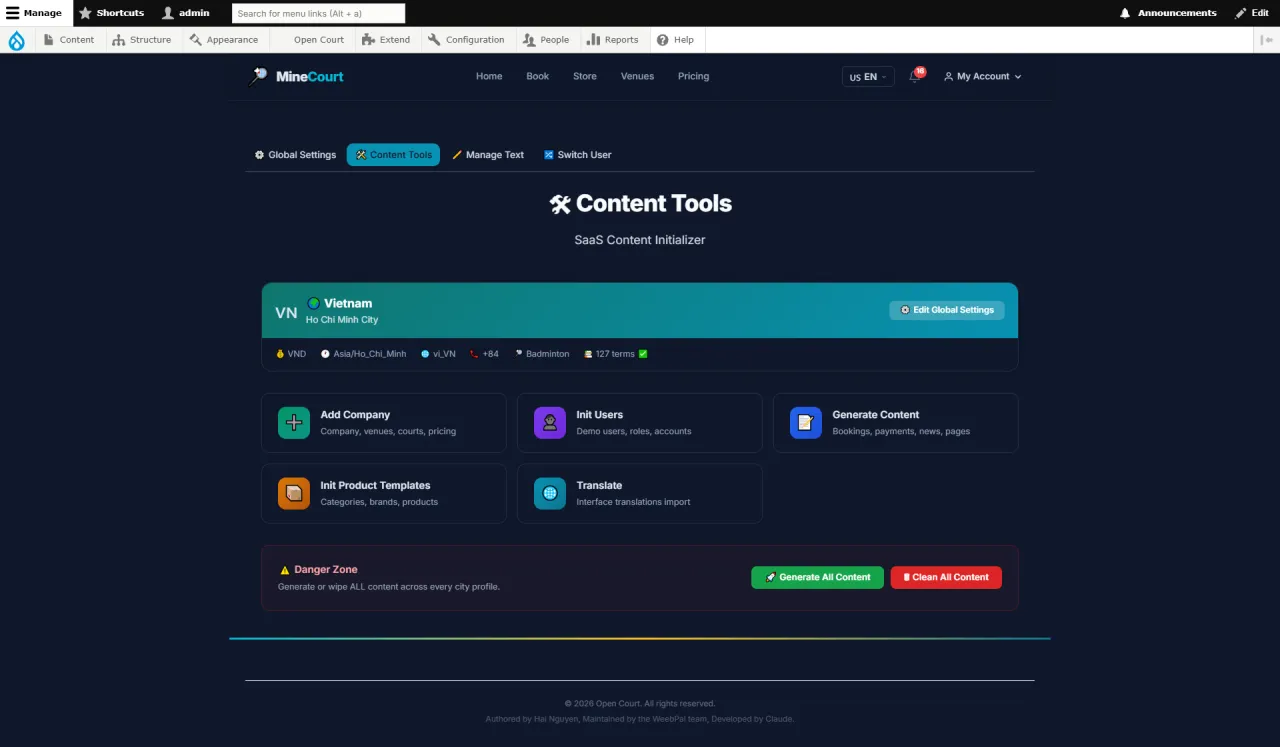Open the Extend admin menu
Image resolution: width=1280 pixels, height=747 pixels.
(386, 40)
